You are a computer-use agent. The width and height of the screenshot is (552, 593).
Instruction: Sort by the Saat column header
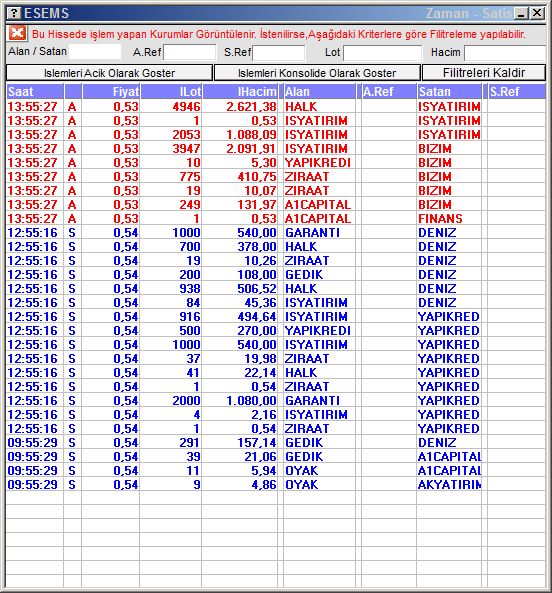35,92
